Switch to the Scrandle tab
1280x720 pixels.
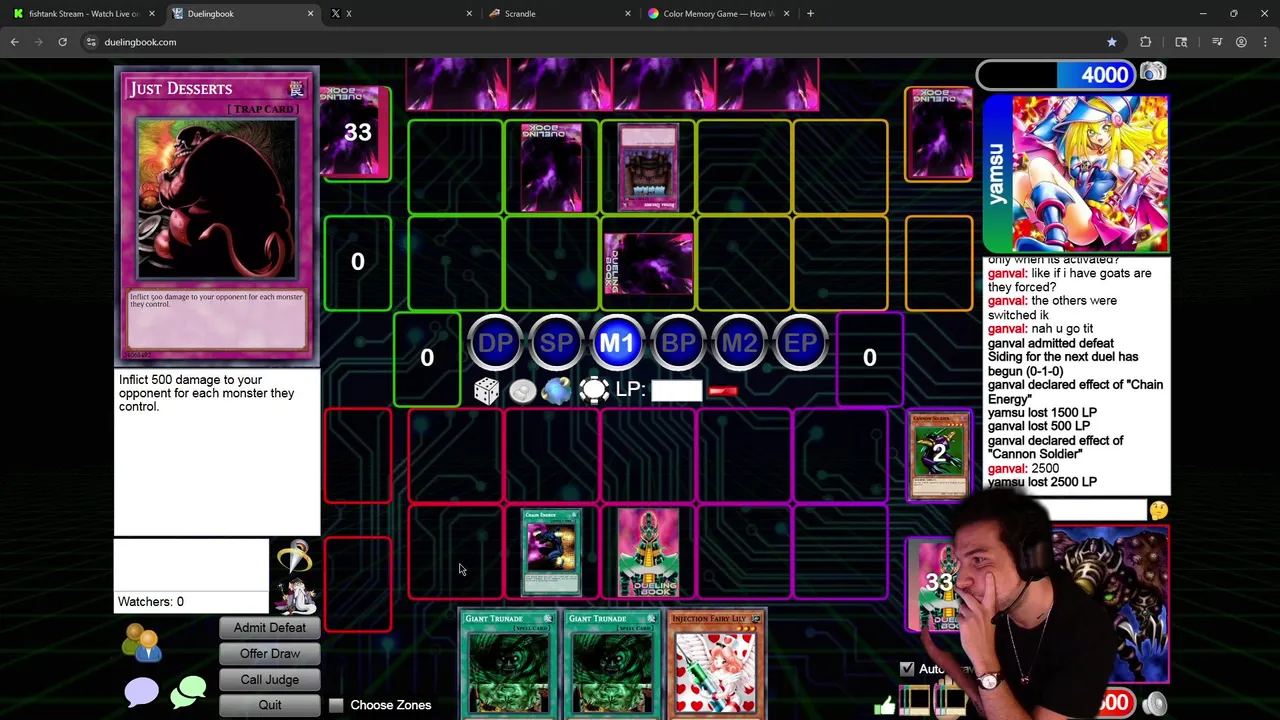tap(558, 14)
